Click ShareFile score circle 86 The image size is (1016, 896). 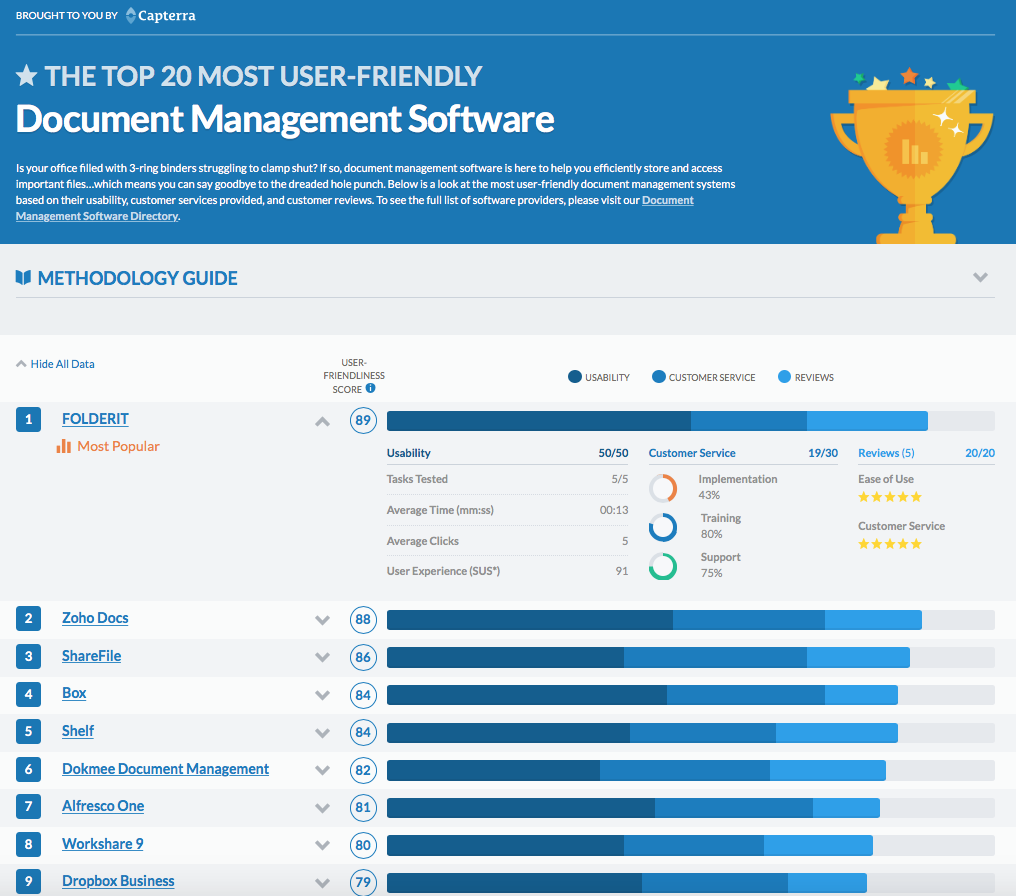coord(363,657)
